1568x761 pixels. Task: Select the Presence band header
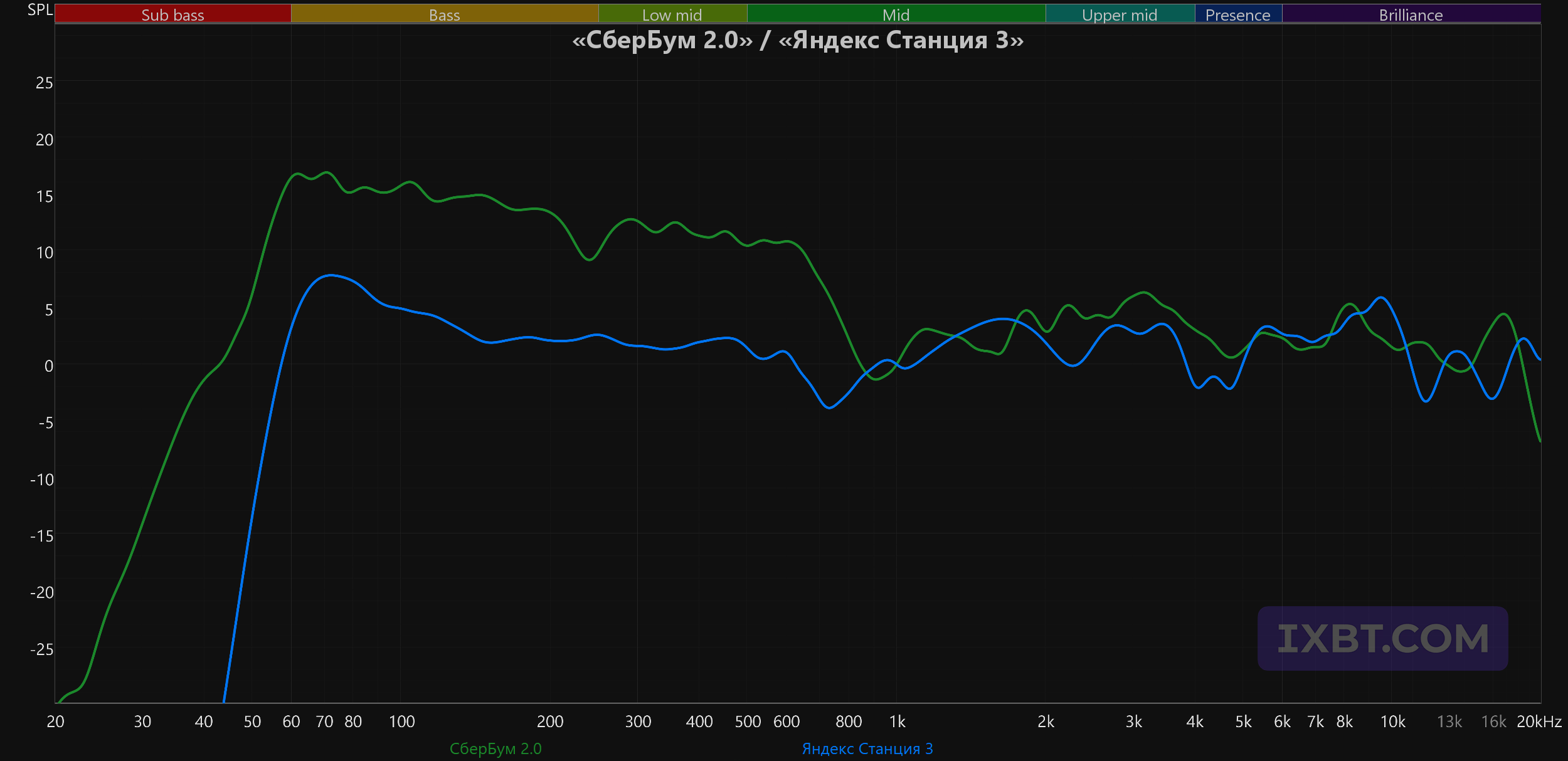1238,14
